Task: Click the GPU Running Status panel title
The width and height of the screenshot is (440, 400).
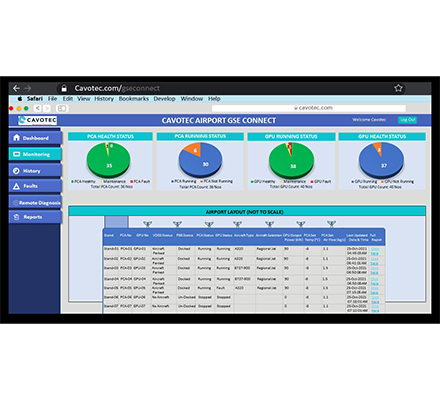Action: (x=291, y=136)
